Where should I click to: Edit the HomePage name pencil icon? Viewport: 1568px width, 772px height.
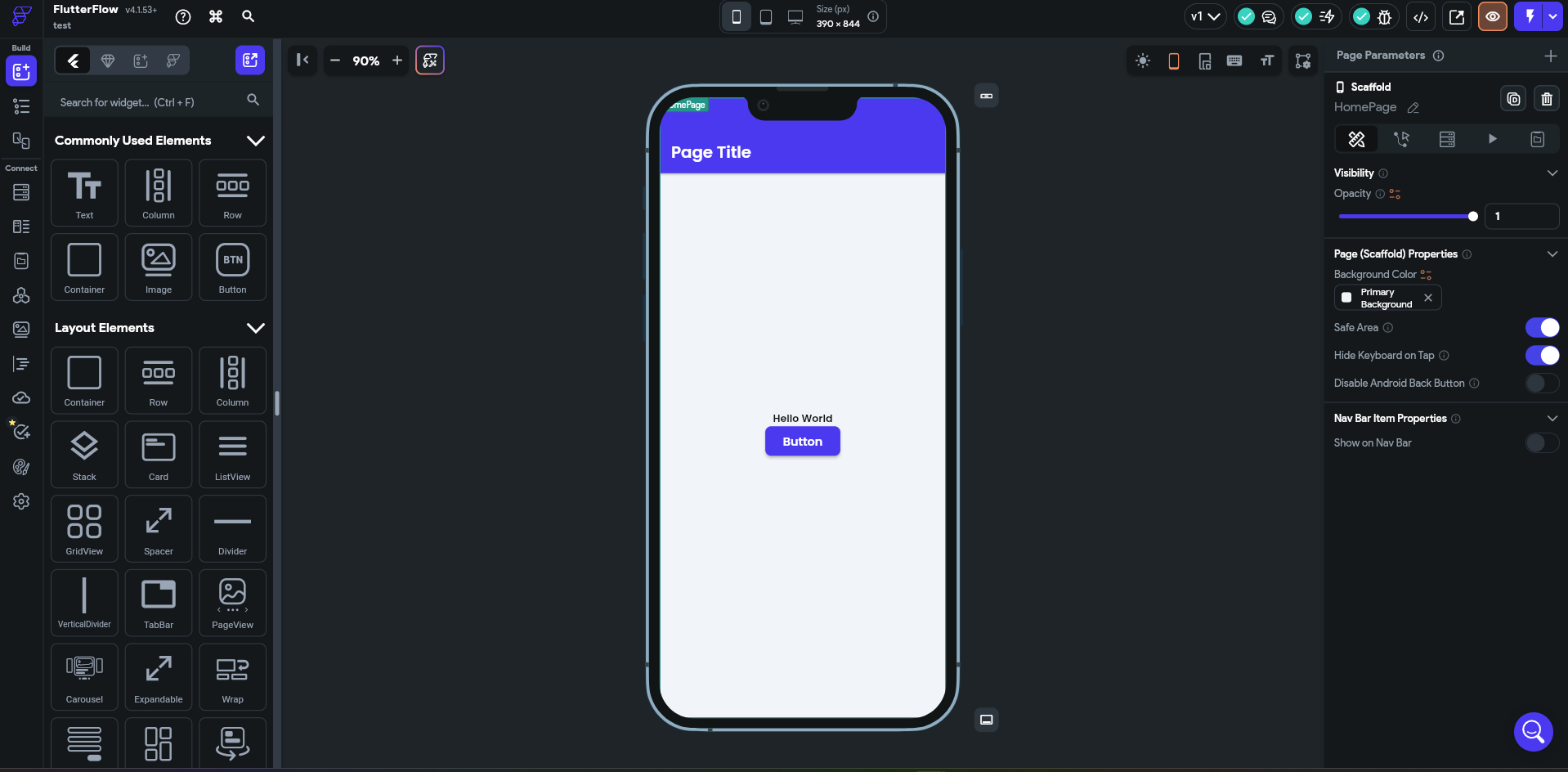tap(1413, 107)
